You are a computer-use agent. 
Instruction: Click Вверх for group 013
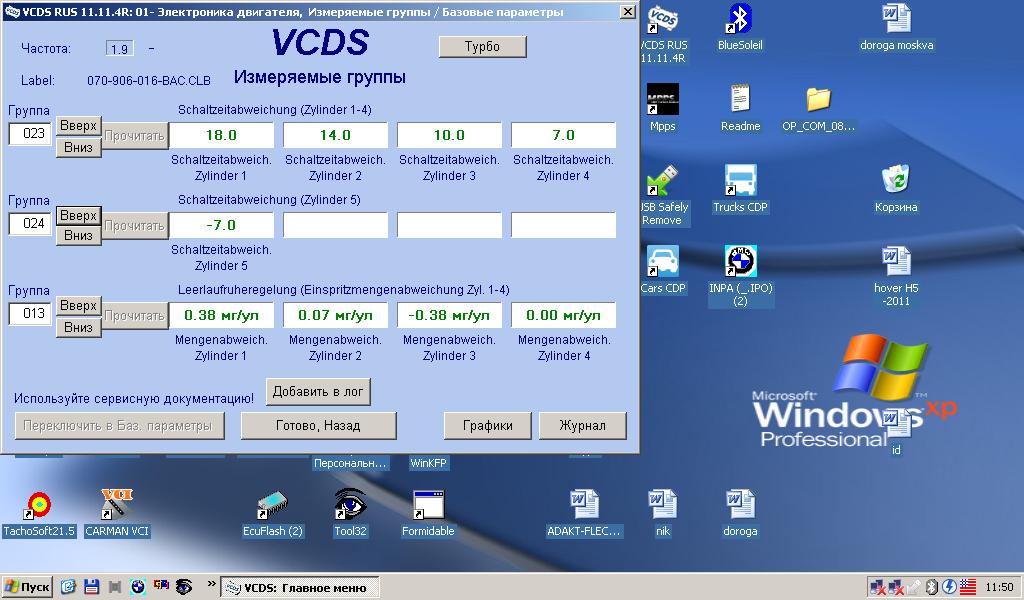click(78, 306)
